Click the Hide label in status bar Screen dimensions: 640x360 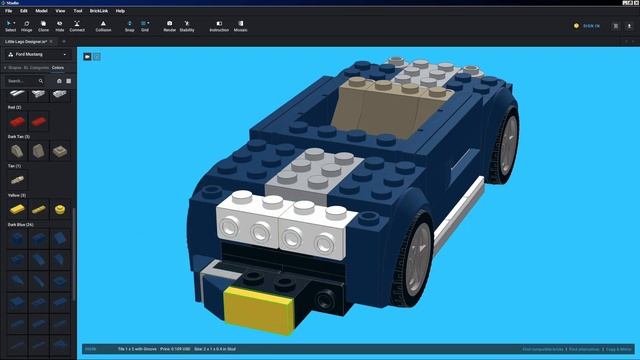91,349
